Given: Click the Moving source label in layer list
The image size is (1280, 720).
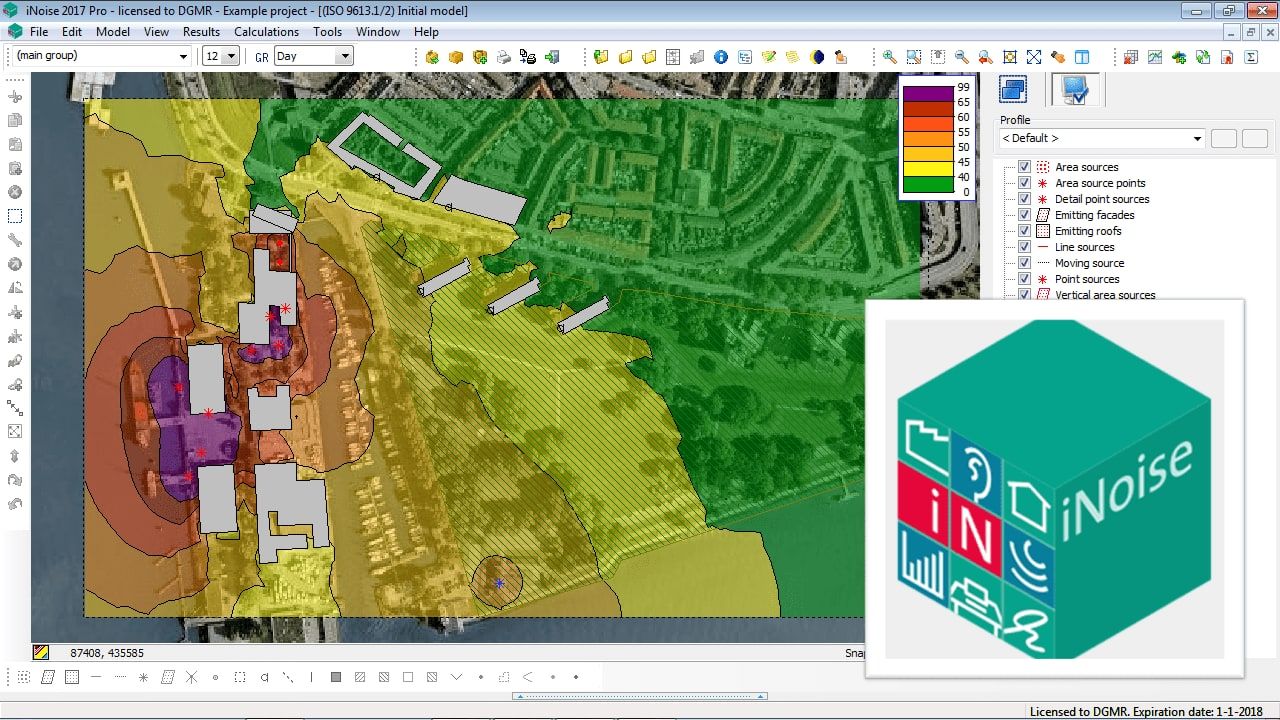Looking at the screenshot, I should point(1089,263).
